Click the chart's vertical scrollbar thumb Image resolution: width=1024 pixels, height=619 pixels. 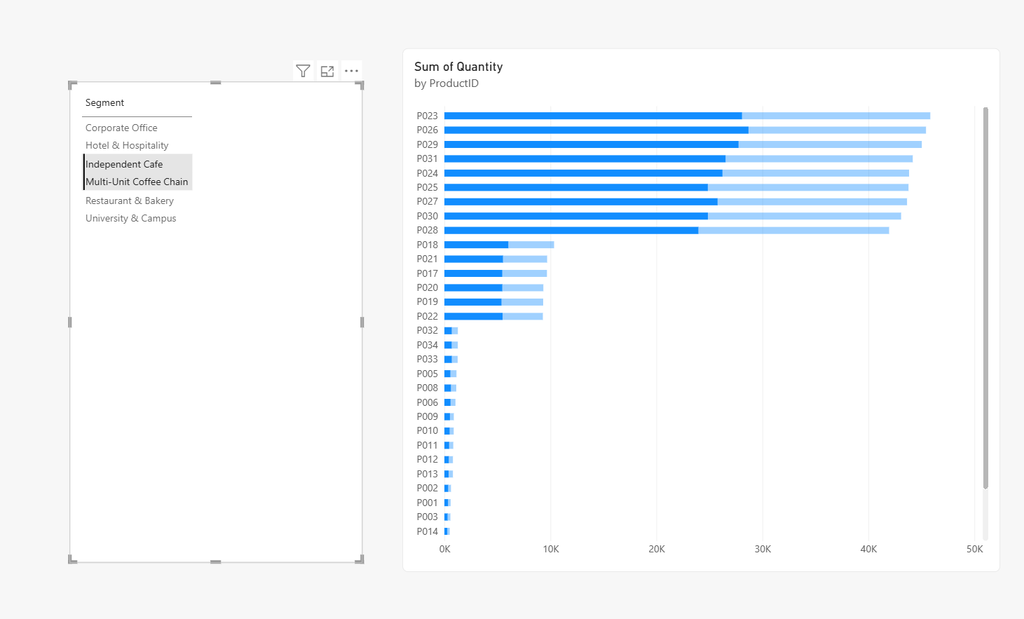(985, 298)
